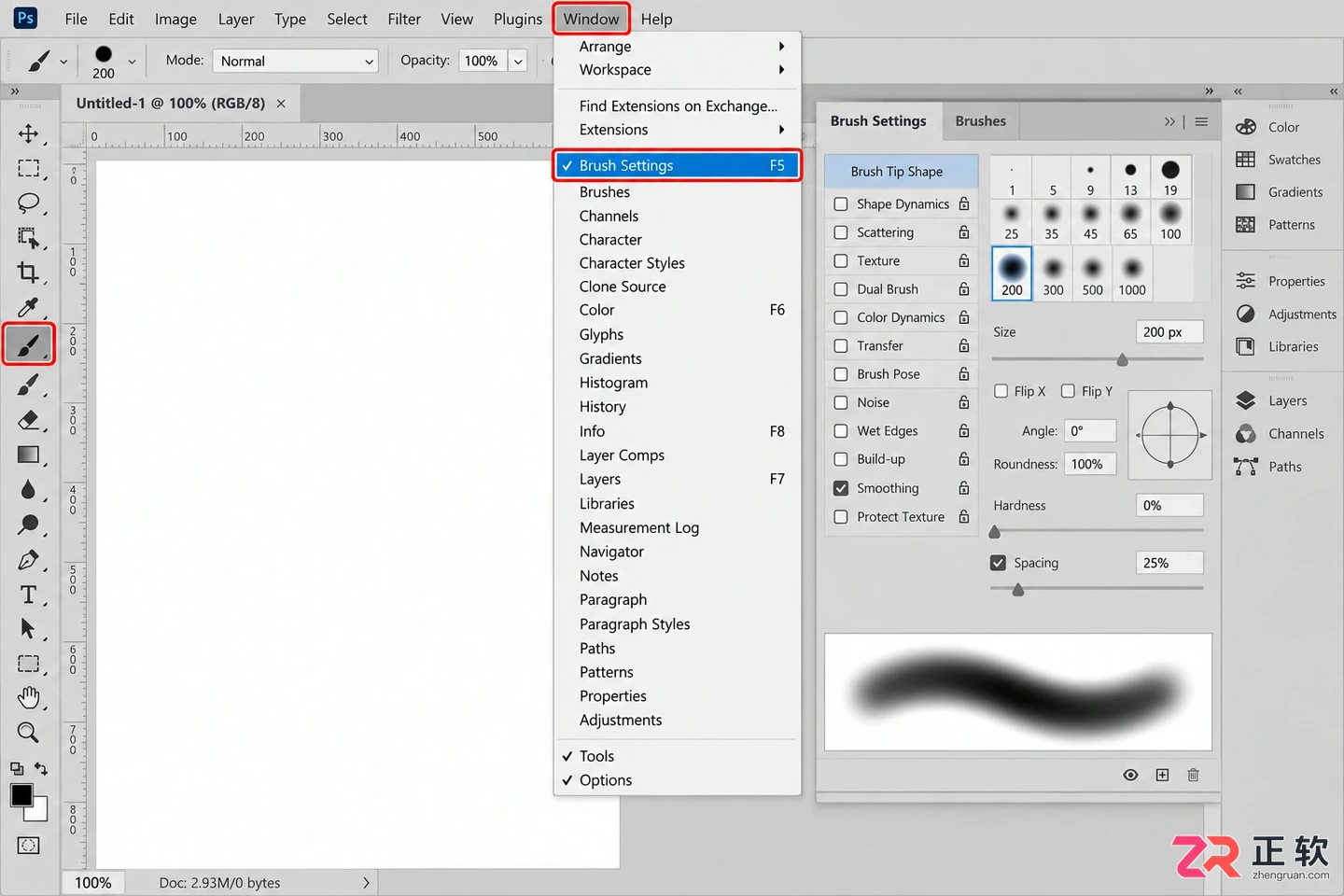Viewport: 1344px width, 896px height.
Task: Click the new brush plus icon
Action: coord(1162,775)
